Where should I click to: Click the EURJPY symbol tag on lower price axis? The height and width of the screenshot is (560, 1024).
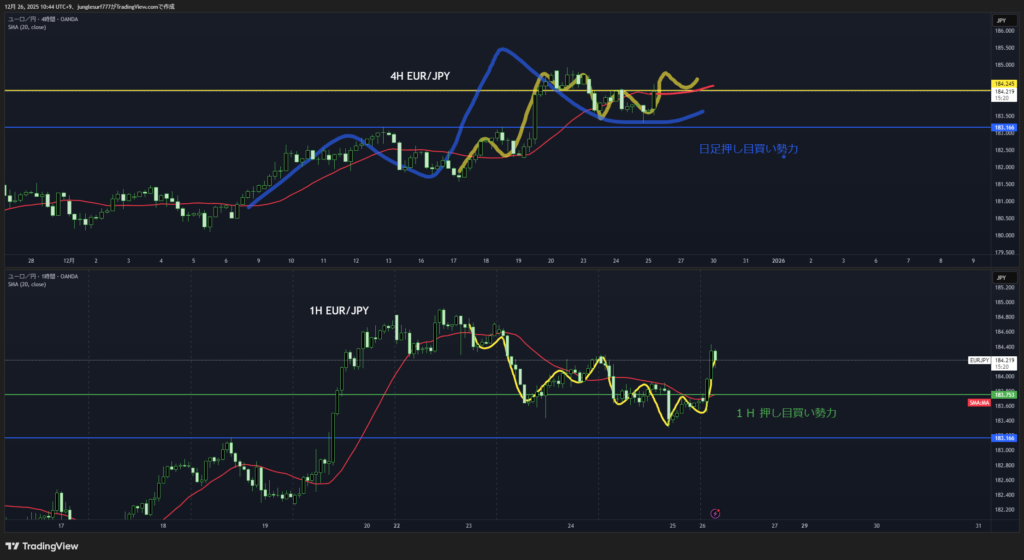[x=979, y=359]
